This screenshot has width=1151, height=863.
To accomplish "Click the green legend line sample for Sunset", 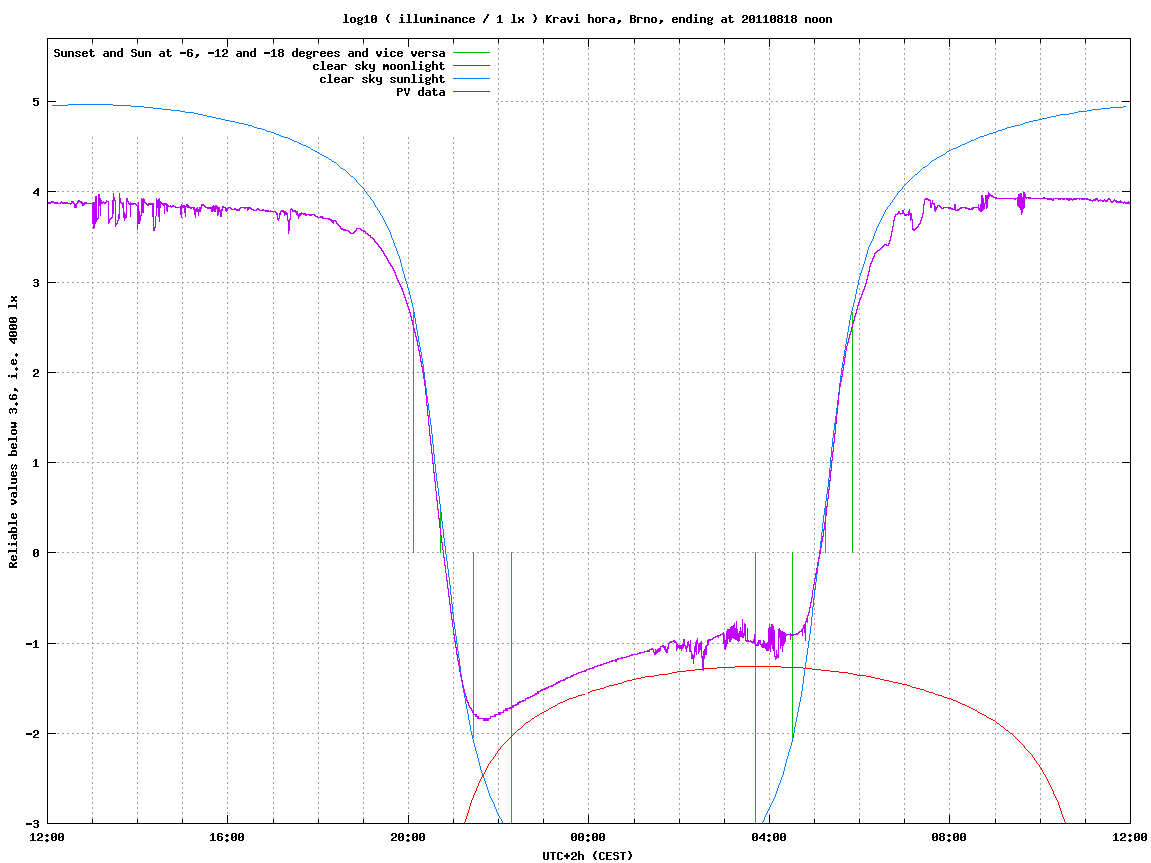I will (471, 53).
